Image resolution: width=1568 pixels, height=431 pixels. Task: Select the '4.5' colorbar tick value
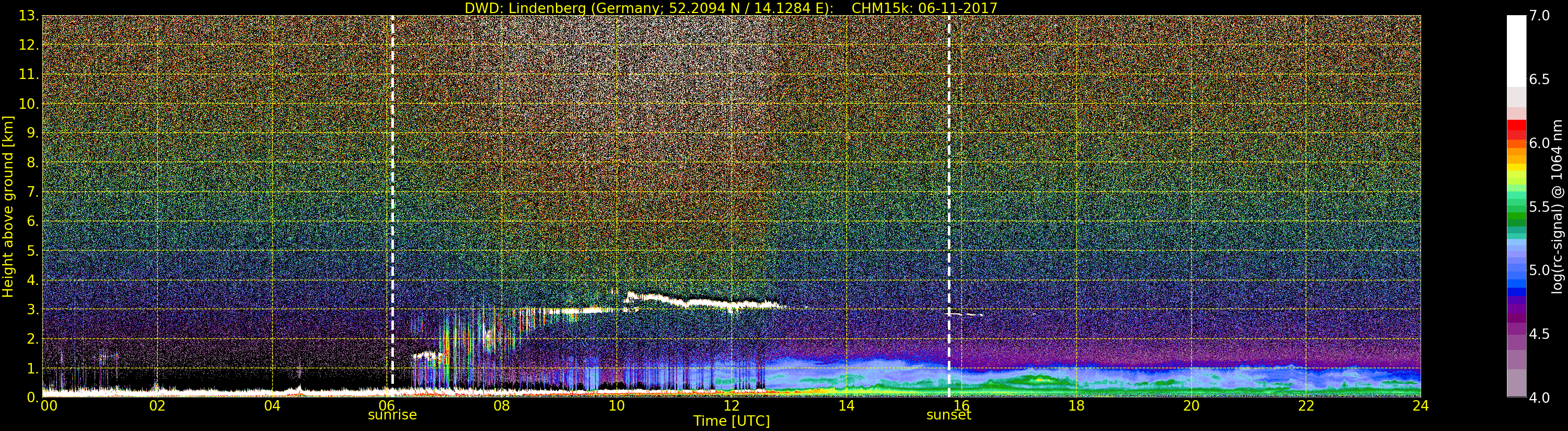point(1539,334)
